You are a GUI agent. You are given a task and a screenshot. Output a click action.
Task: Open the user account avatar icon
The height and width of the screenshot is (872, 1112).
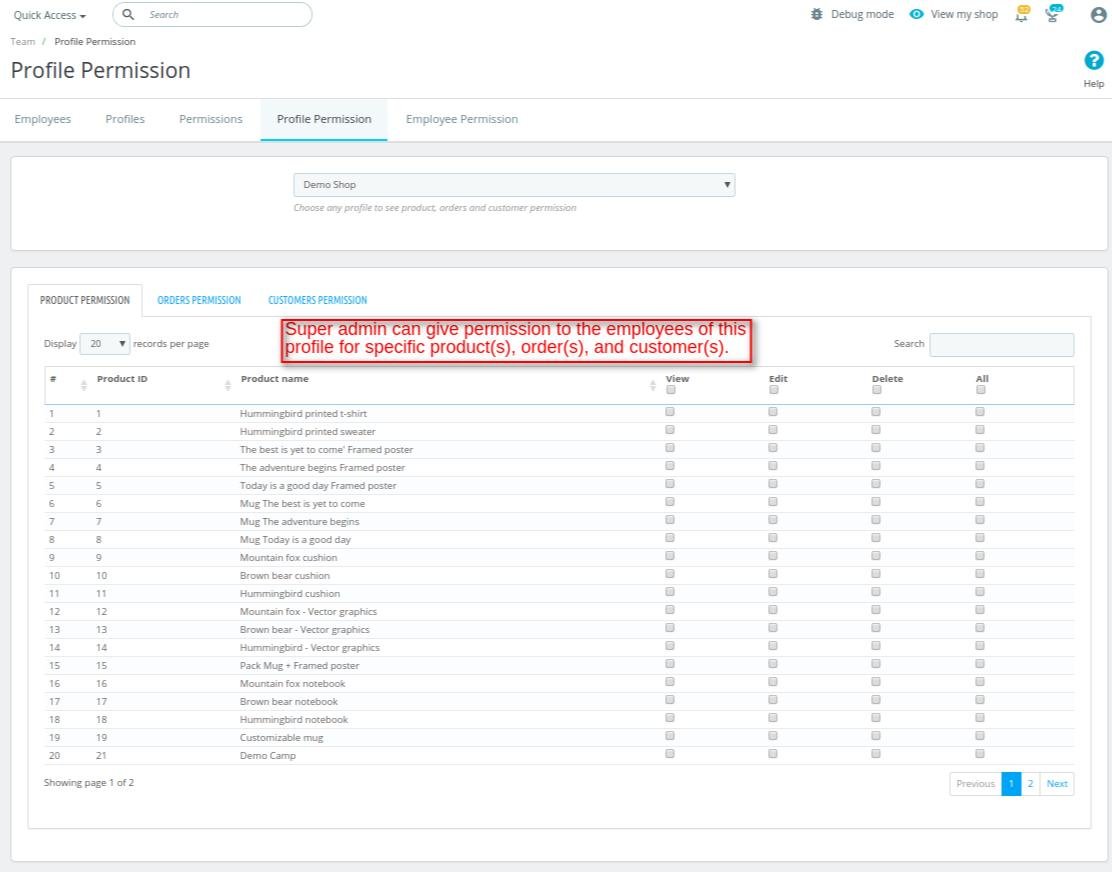(x=1098, y=14)
